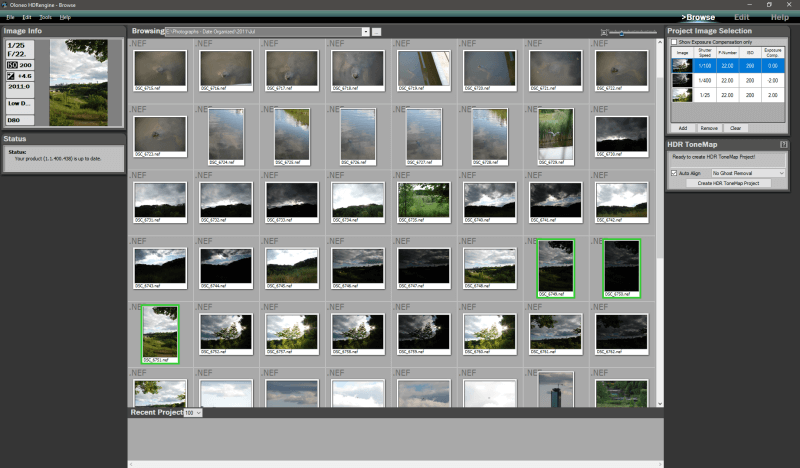Toggle the Auto Align checkbox
Image resolution: width=800 pixels, height=468 pixels.
673,173
